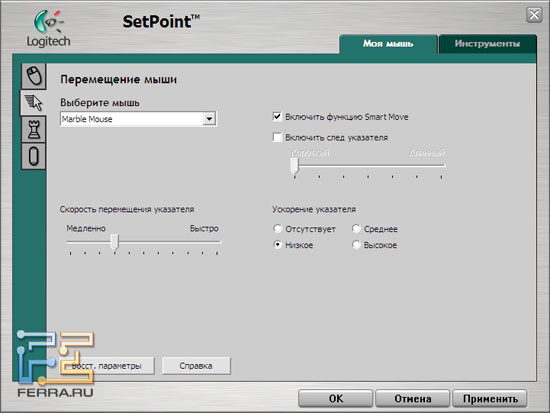Open the mouse button settings icon
The image size is (550, 413).
tap(34, 76)
